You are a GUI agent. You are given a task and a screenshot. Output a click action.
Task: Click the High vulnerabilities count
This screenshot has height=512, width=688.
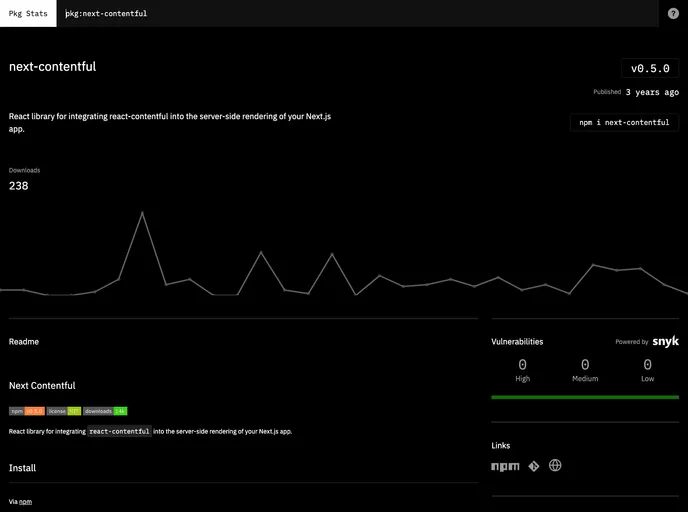point(522,366)
